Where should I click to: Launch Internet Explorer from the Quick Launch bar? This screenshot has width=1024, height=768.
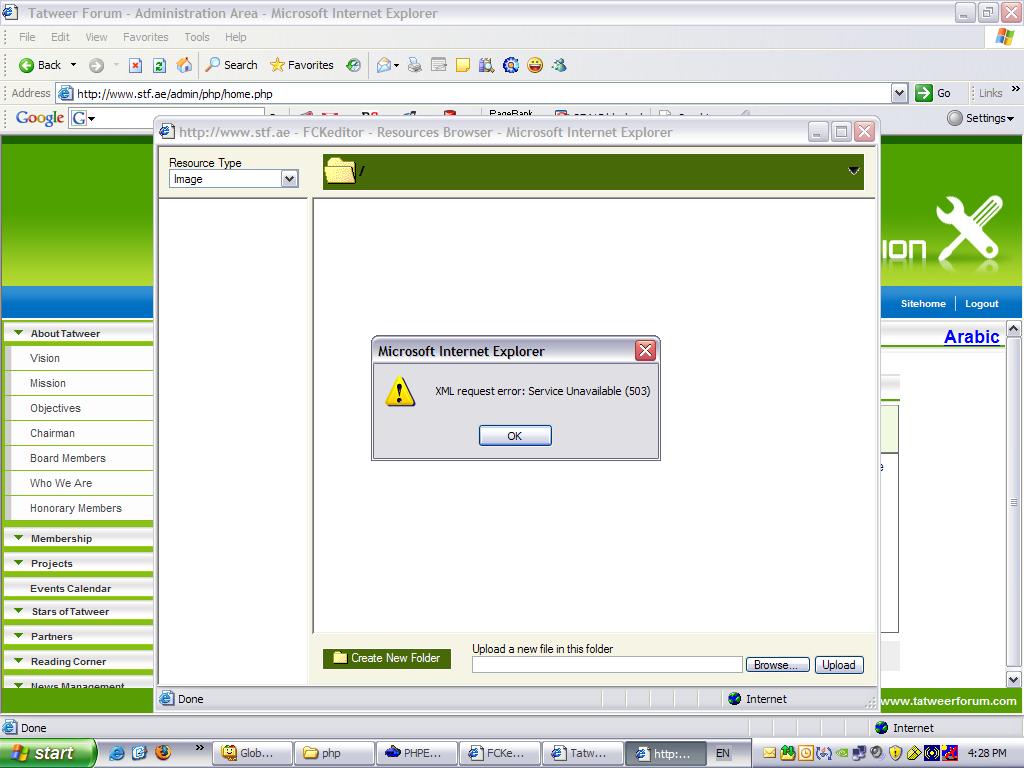pyautogui.click(x=116, y=753)
